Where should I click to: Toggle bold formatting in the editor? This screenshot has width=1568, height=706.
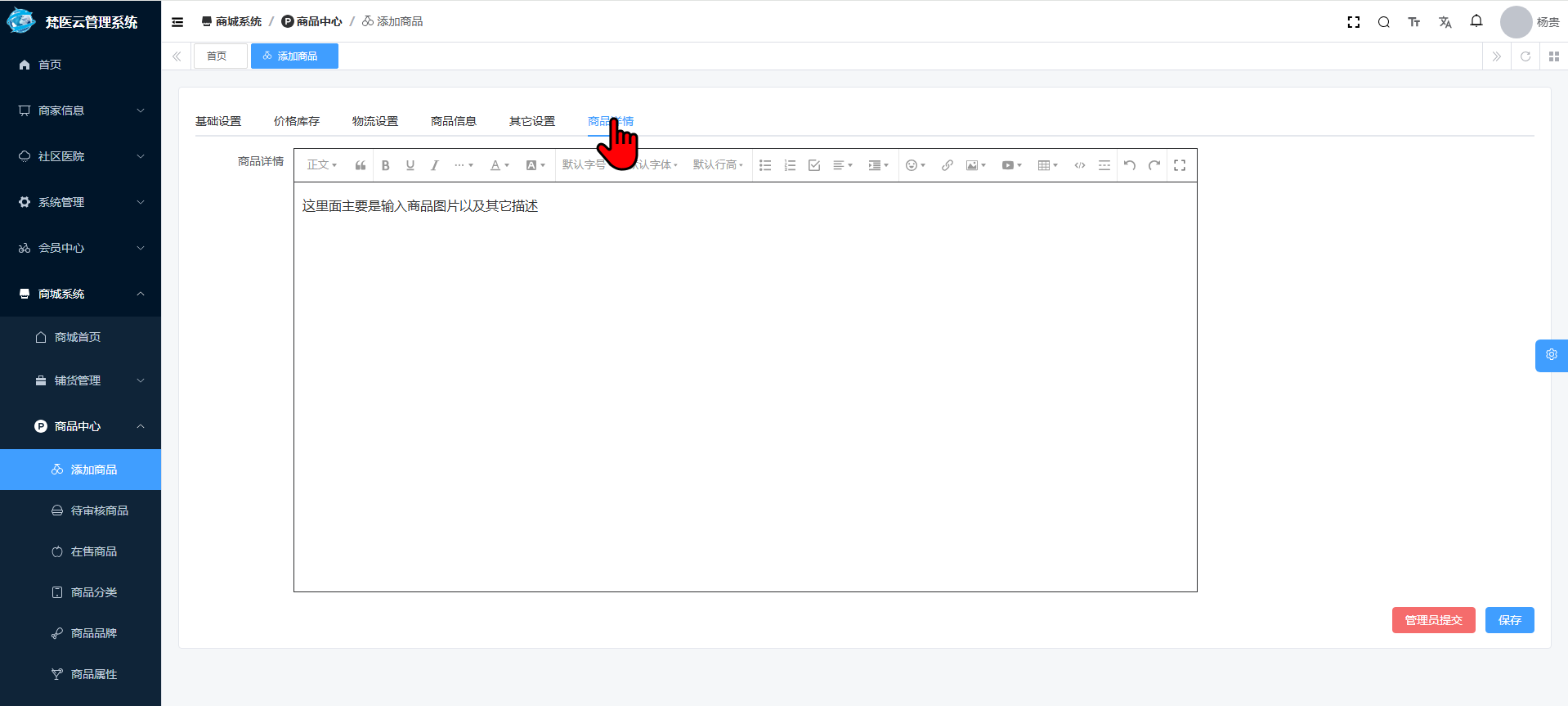385,165
